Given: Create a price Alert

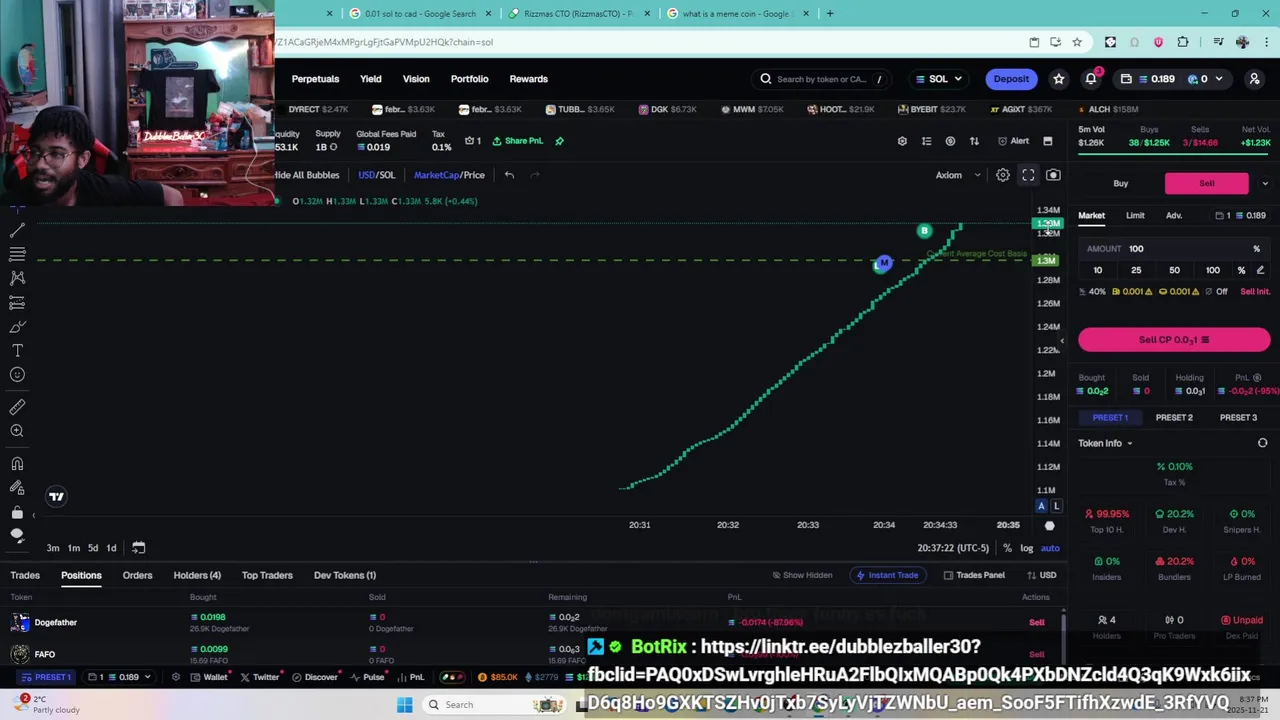Looking at the screenshot, I should click(1013, 141).
